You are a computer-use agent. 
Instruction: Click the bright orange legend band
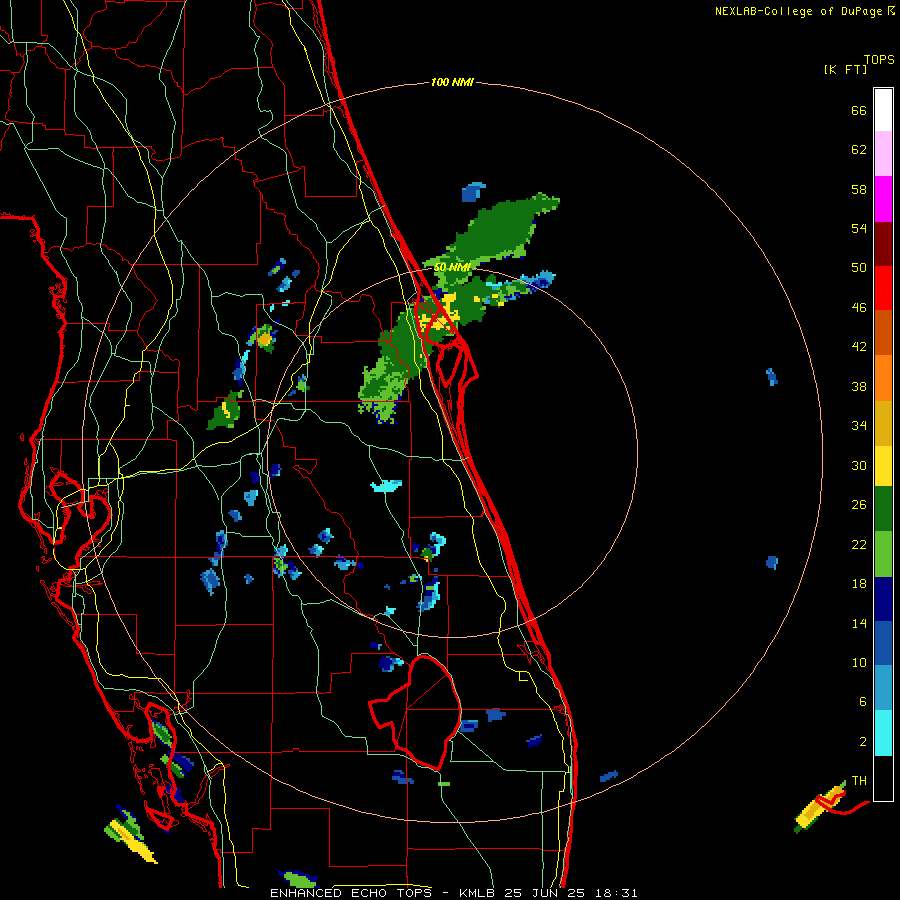[x=883, y=378]
